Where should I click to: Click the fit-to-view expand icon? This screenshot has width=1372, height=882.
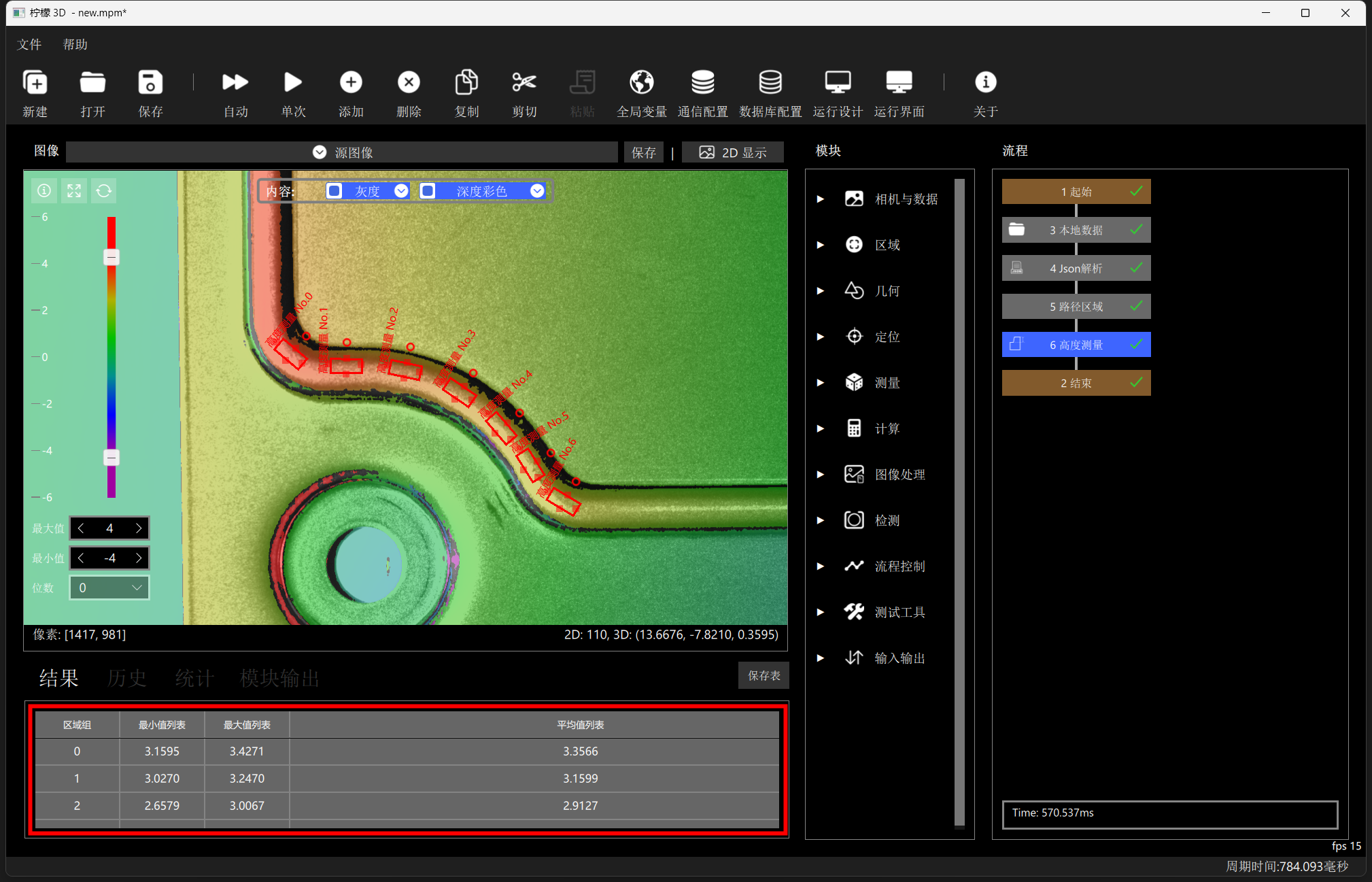tap(74, 191)
